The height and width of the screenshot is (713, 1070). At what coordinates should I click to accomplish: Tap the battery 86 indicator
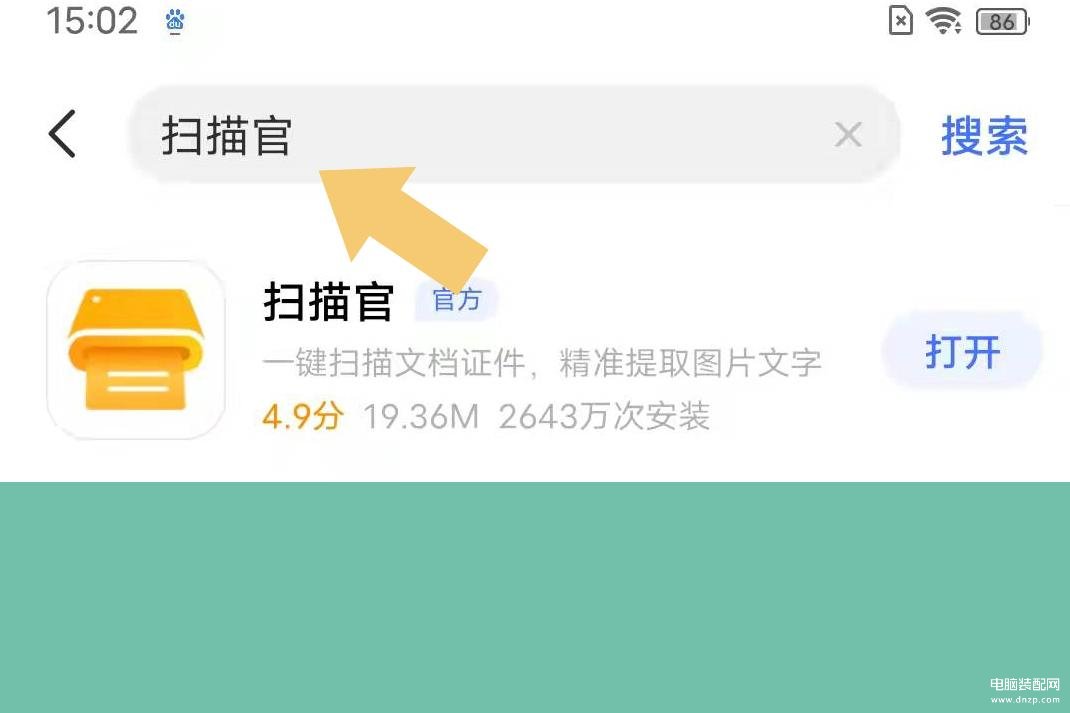pos(1002,21)
